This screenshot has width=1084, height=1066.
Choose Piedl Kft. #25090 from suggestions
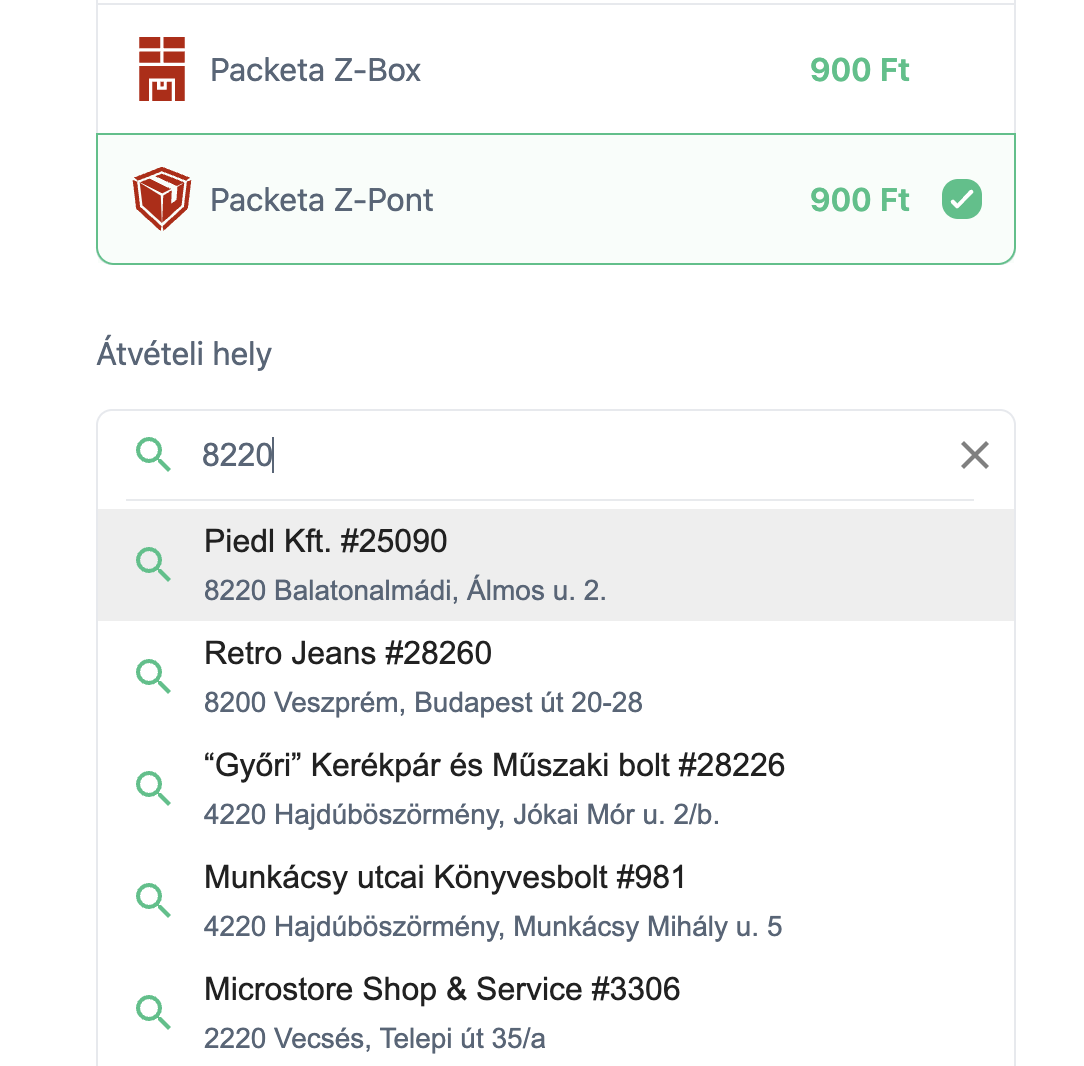pyautogui.click(x=326, y=542)
